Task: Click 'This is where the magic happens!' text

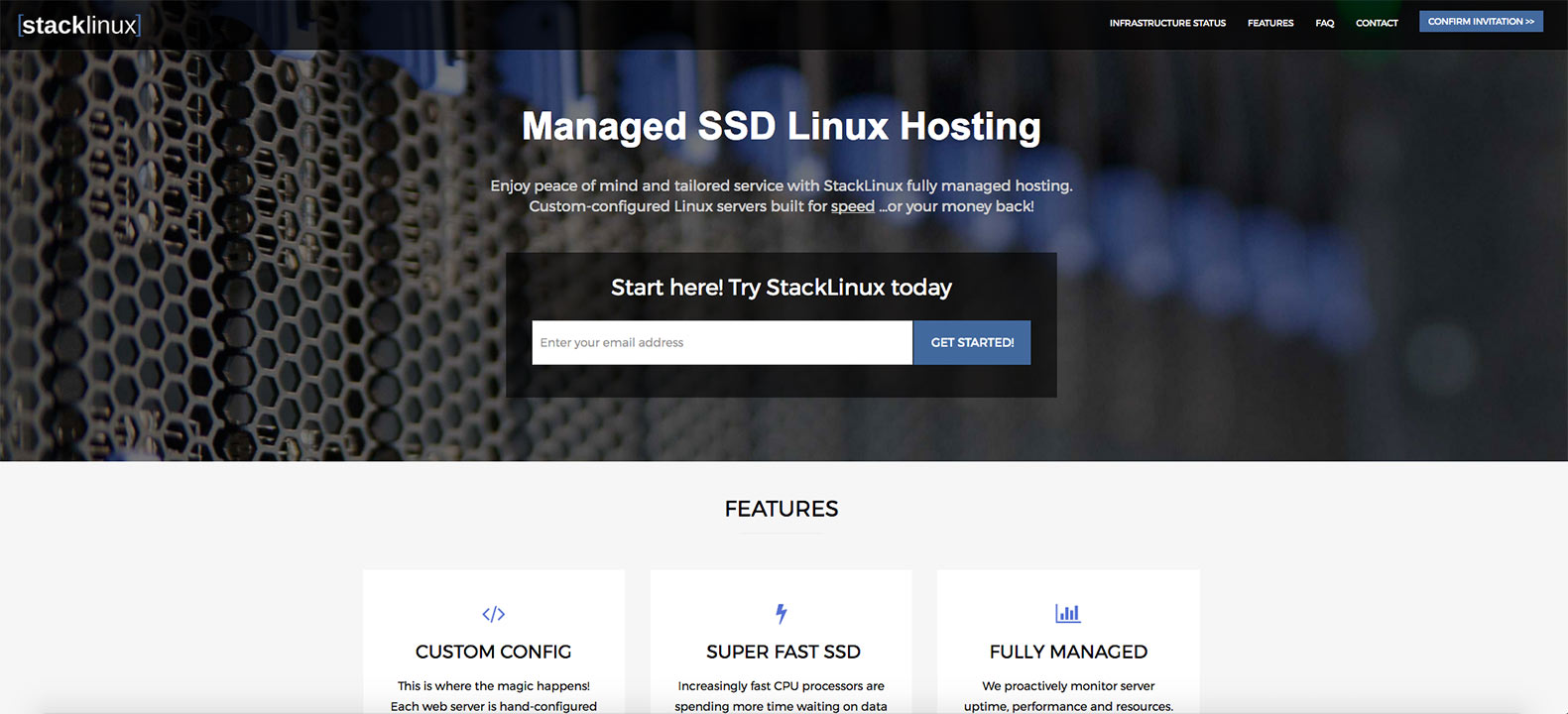Action: point(494,685)
